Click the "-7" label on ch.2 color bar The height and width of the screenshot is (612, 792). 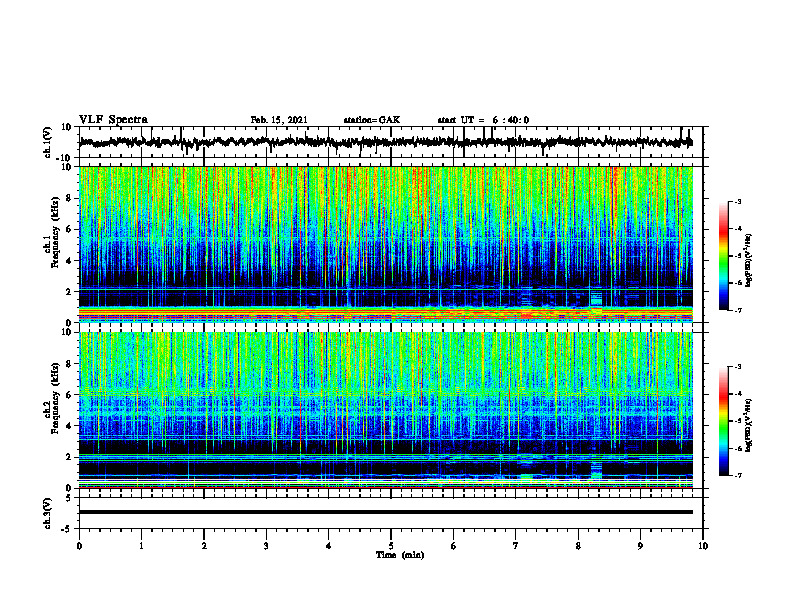point(737,476)
